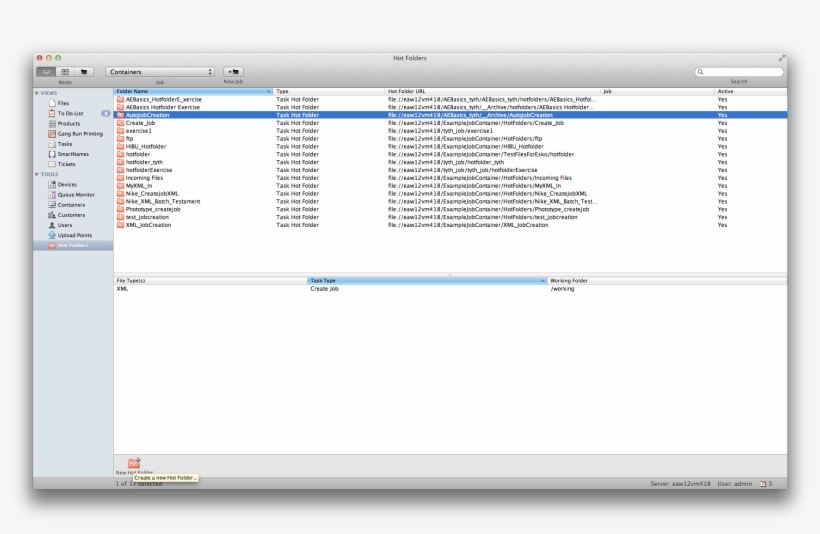Collapse the TOOLS sidebar section
820x534 pixels.
point(37,174)
